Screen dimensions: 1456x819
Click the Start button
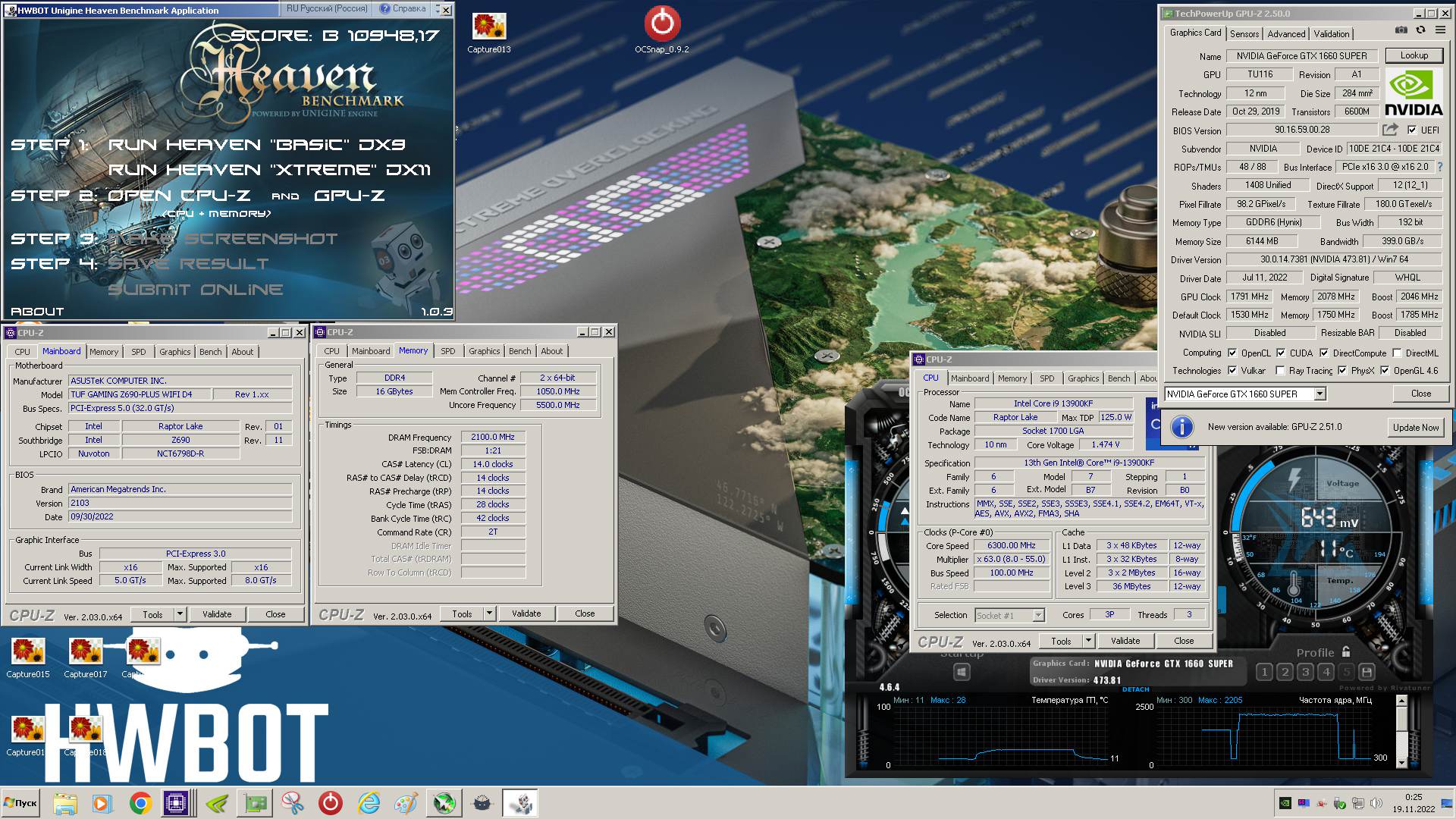pyautogui.click(x=20, y=803)
